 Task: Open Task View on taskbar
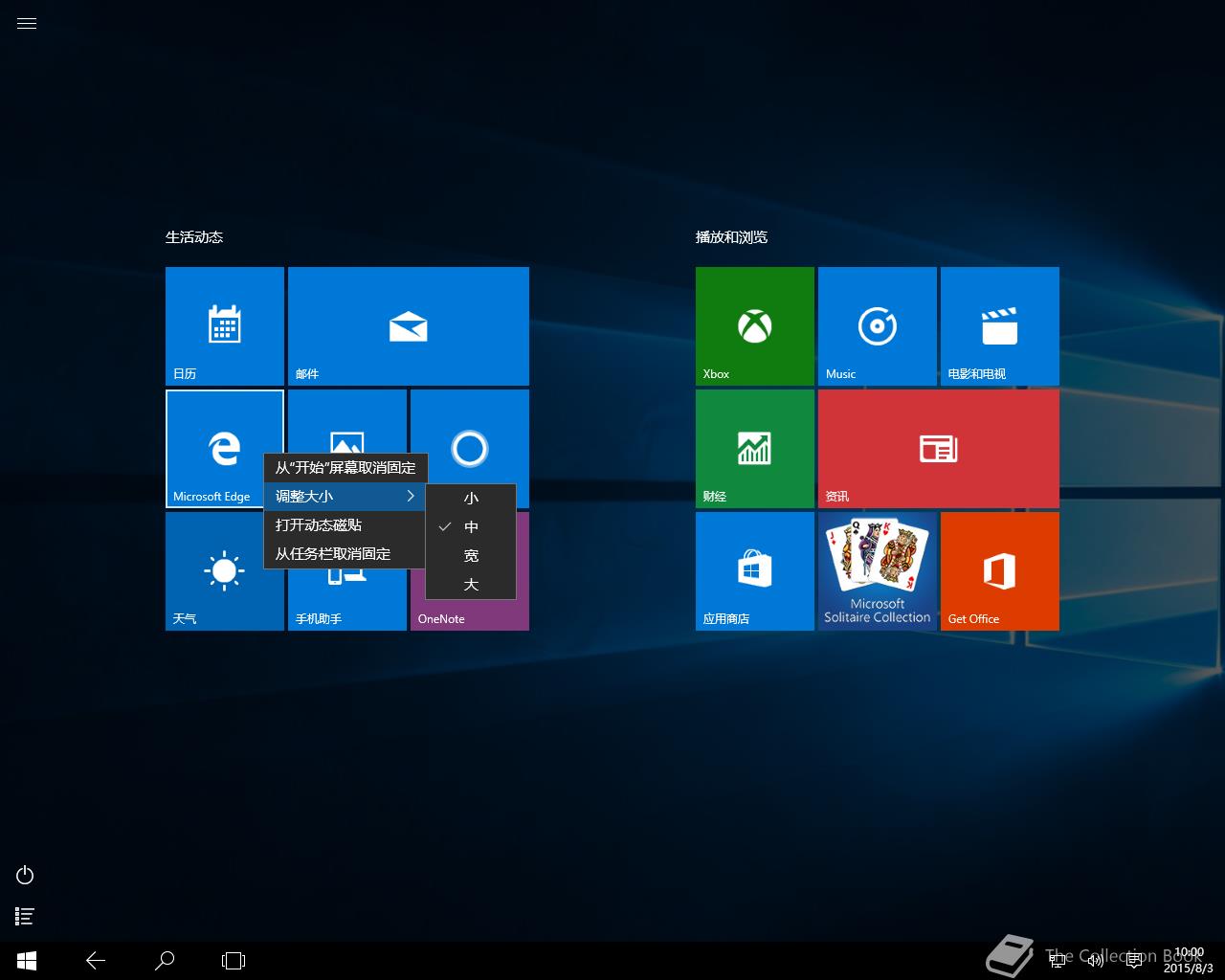coord(234,961)
